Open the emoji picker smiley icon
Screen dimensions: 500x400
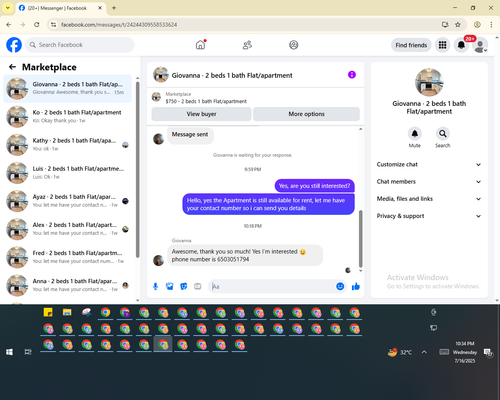[x=340, y=286]
